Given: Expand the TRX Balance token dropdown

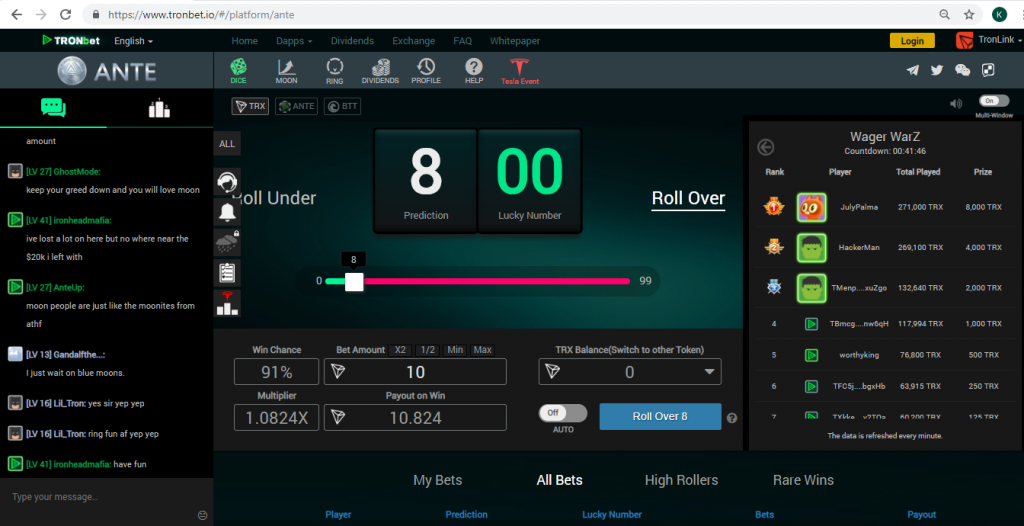Looking at the screenshot, I should pyautogui.click(x=709, y=372).
